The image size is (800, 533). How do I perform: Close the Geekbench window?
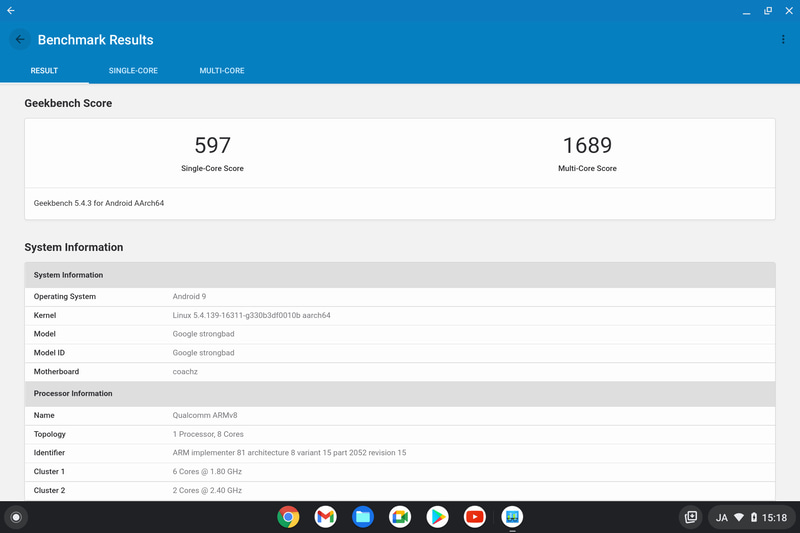[x=789, y=11]
